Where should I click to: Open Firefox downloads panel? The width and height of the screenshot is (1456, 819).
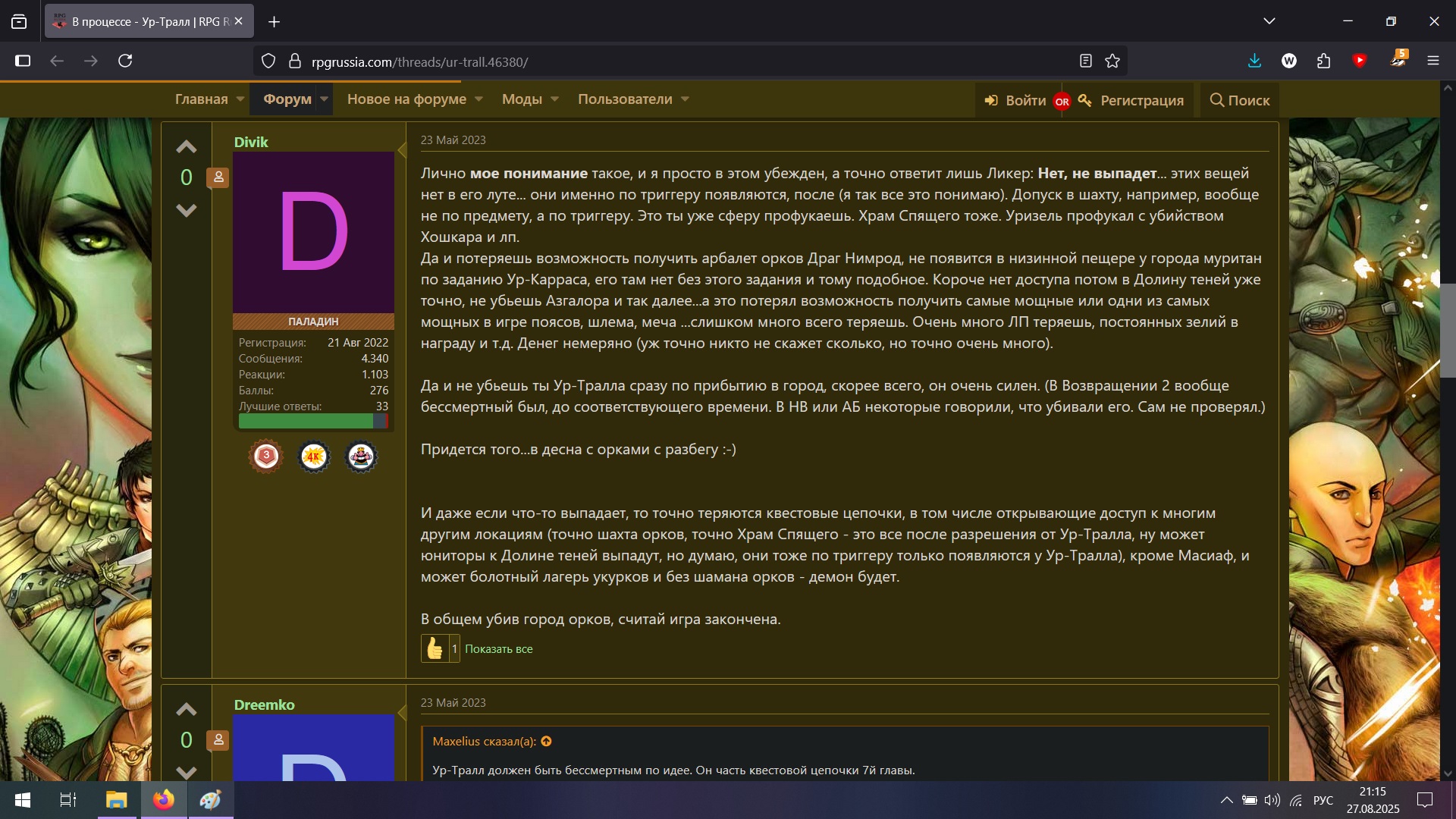tap(1254, 61)
